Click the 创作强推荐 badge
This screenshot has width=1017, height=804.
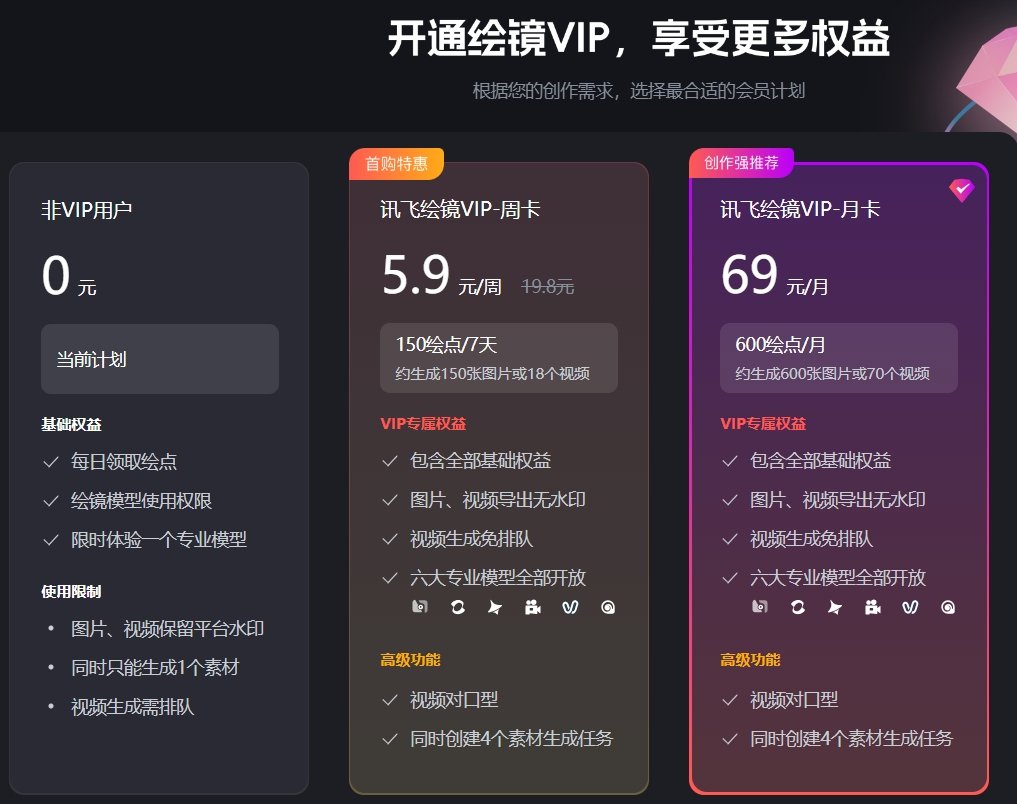[741, 163]
